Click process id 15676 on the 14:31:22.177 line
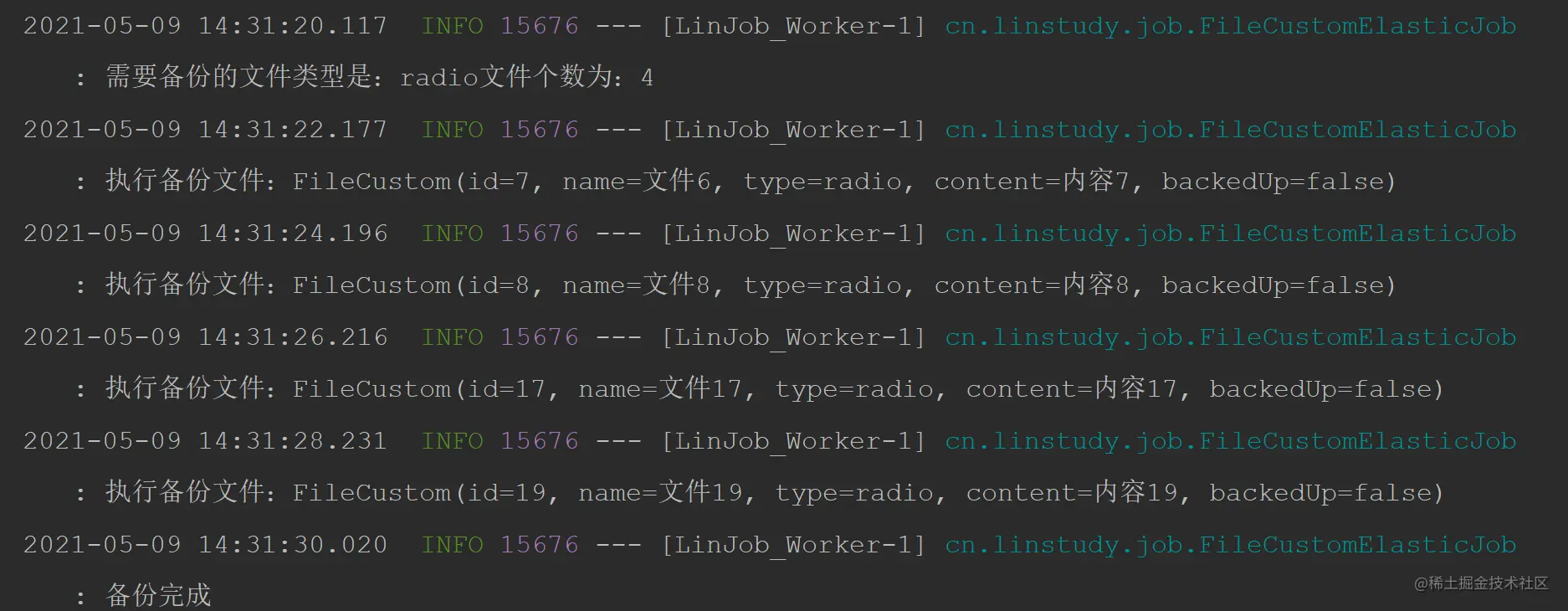 tap(540, 130)
